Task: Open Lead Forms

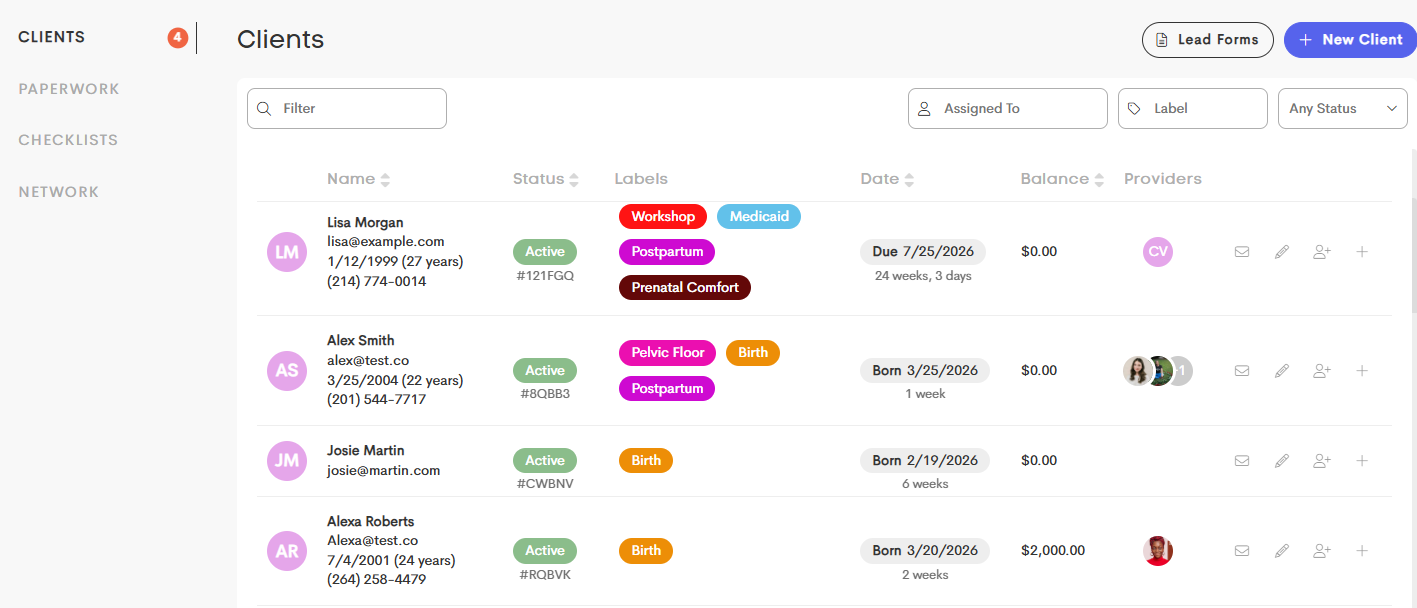Action: [x=1208, y=40]
